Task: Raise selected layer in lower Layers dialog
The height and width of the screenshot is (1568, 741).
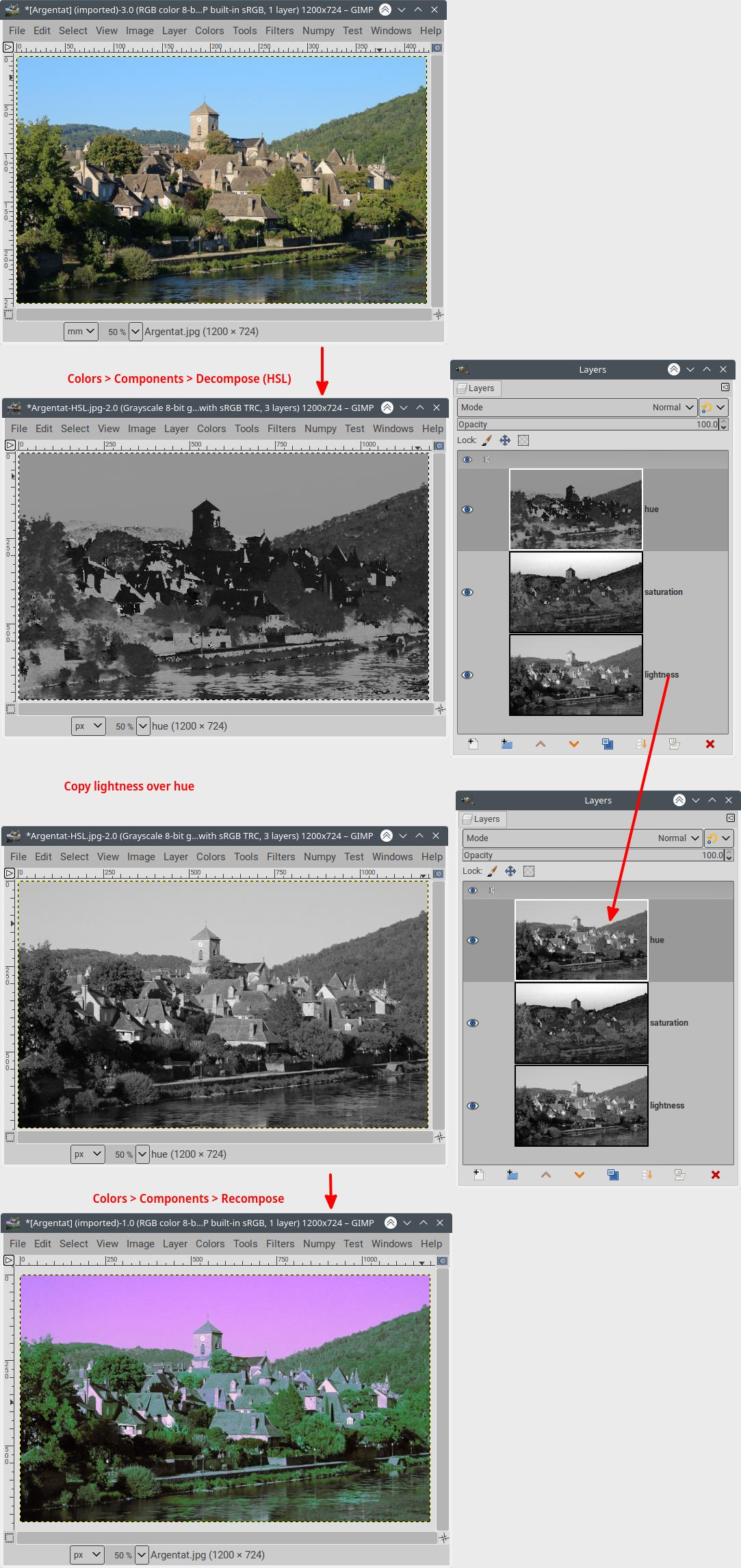Action: (546, 1175)
